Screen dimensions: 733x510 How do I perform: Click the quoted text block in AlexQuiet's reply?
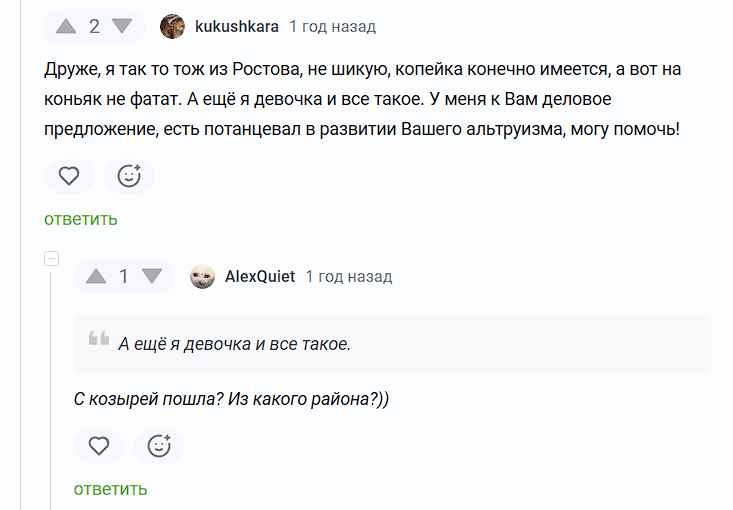tap(392, 344)
